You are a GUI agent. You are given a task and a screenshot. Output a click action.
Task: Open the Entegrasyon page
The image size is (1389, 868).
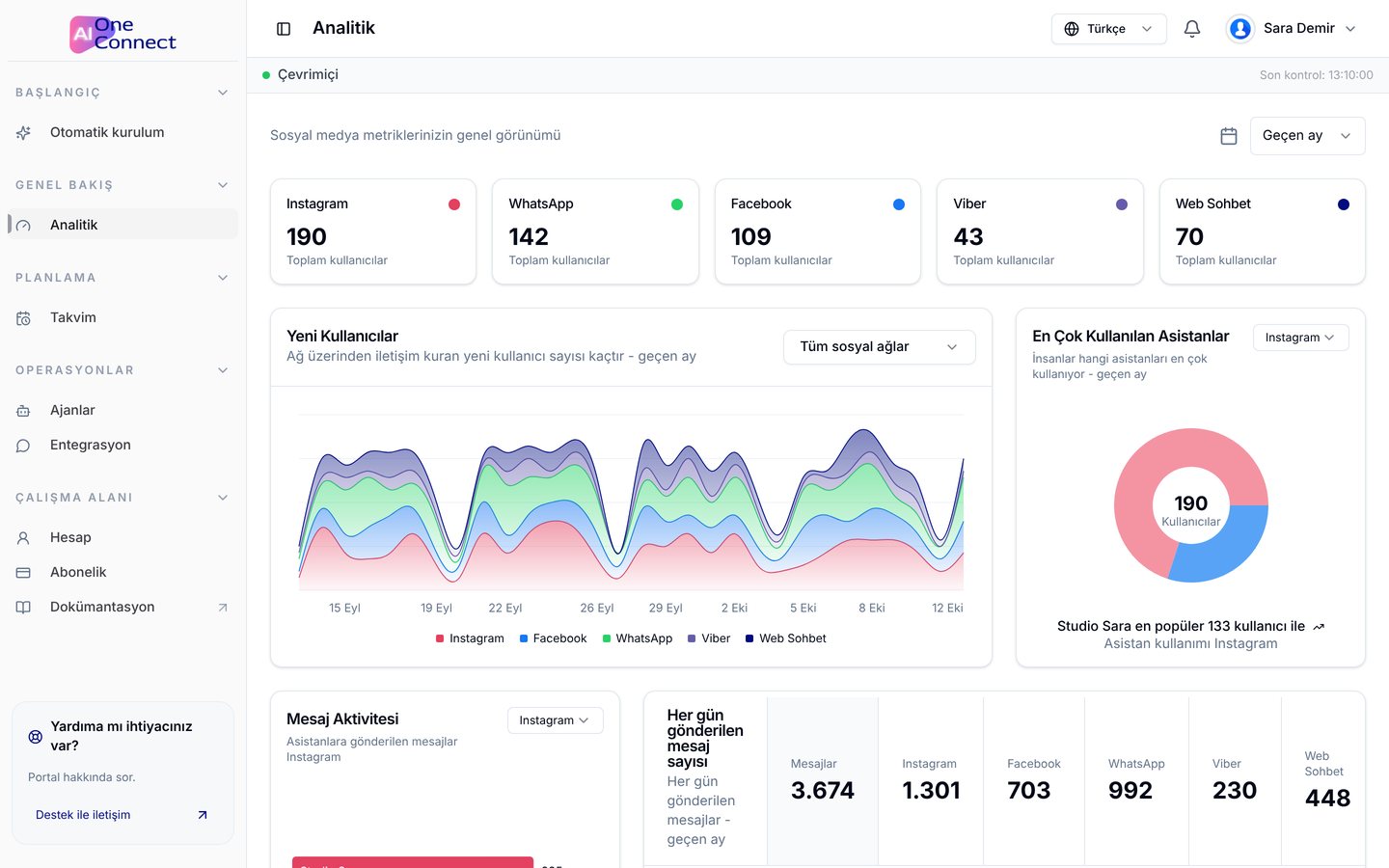coord(123,446)
